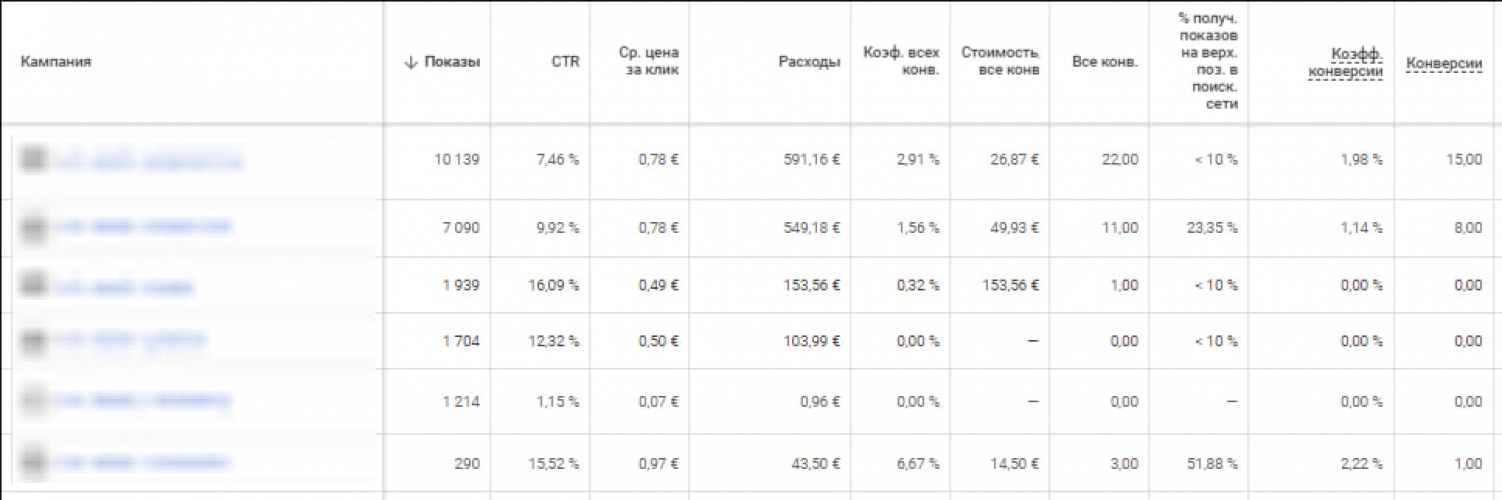Click the % получ. показов на верх. поз. header
Image resolution: width=1502 pixels, height=500 pixels.
coord(1208,62)
